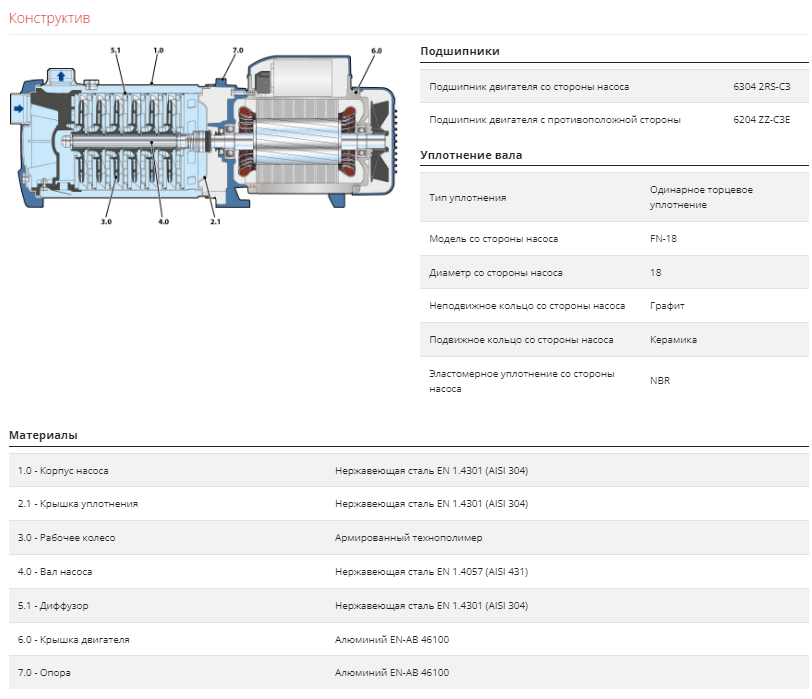The height and width of the screenshot is (699, 812).
Task: Select the Уплотнение вала section header
Action: 471,155
